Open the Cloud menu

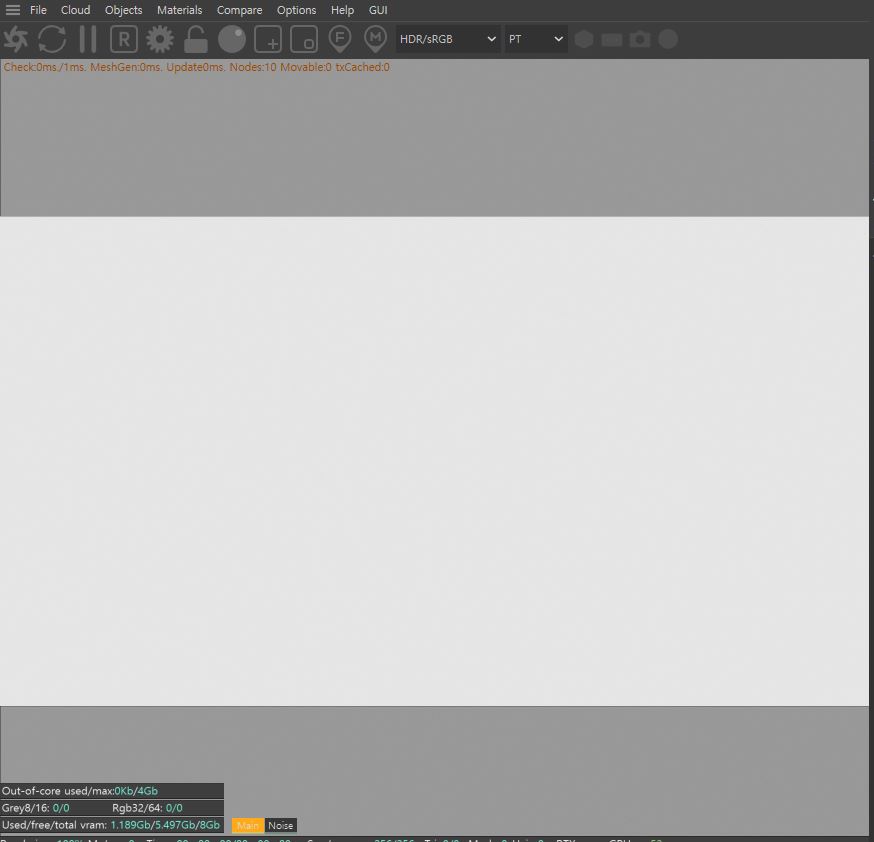(x=75, y=10)
